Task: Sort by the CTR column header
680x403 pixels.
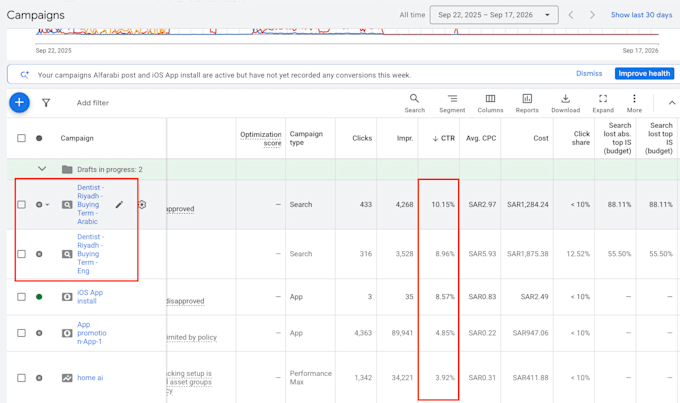Action: 443,138
